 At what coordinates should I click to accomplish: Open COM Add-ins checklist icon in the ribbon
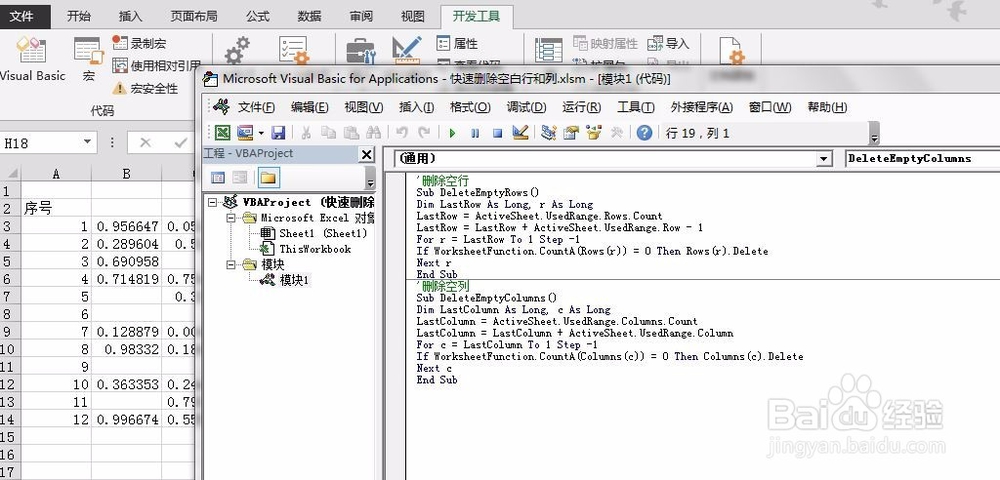pyautogui.click(x=293, y=50)
